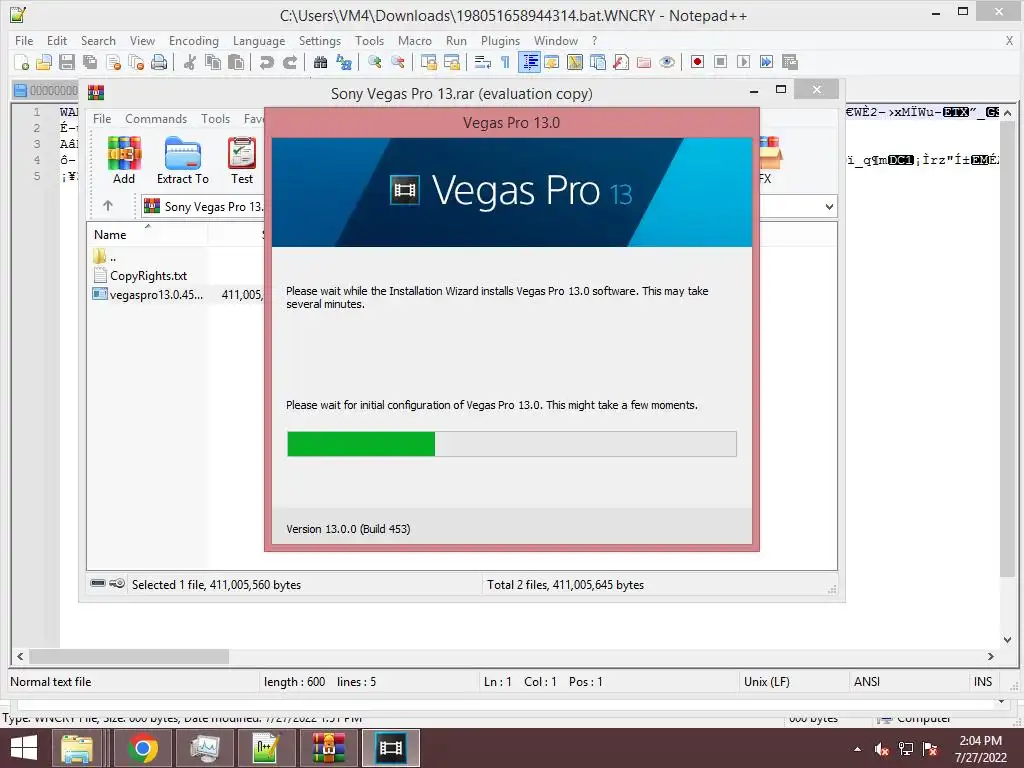1024x768 pixels.
Task: Open the File menu in Notepad++
Action: tap(24, 40)
